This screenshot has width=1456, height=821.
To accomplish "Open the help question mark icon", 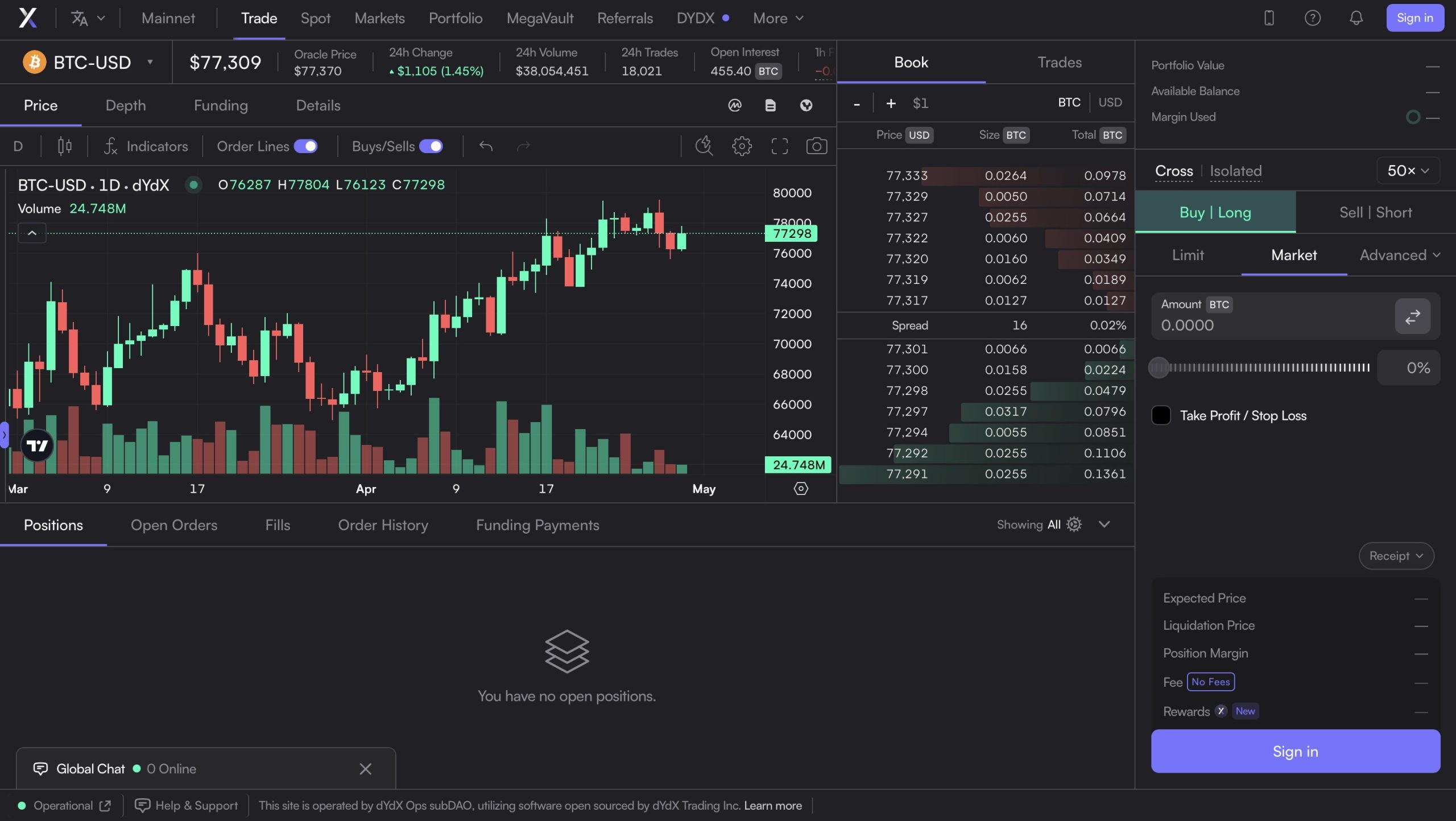I will click(x=1312, y=18).
